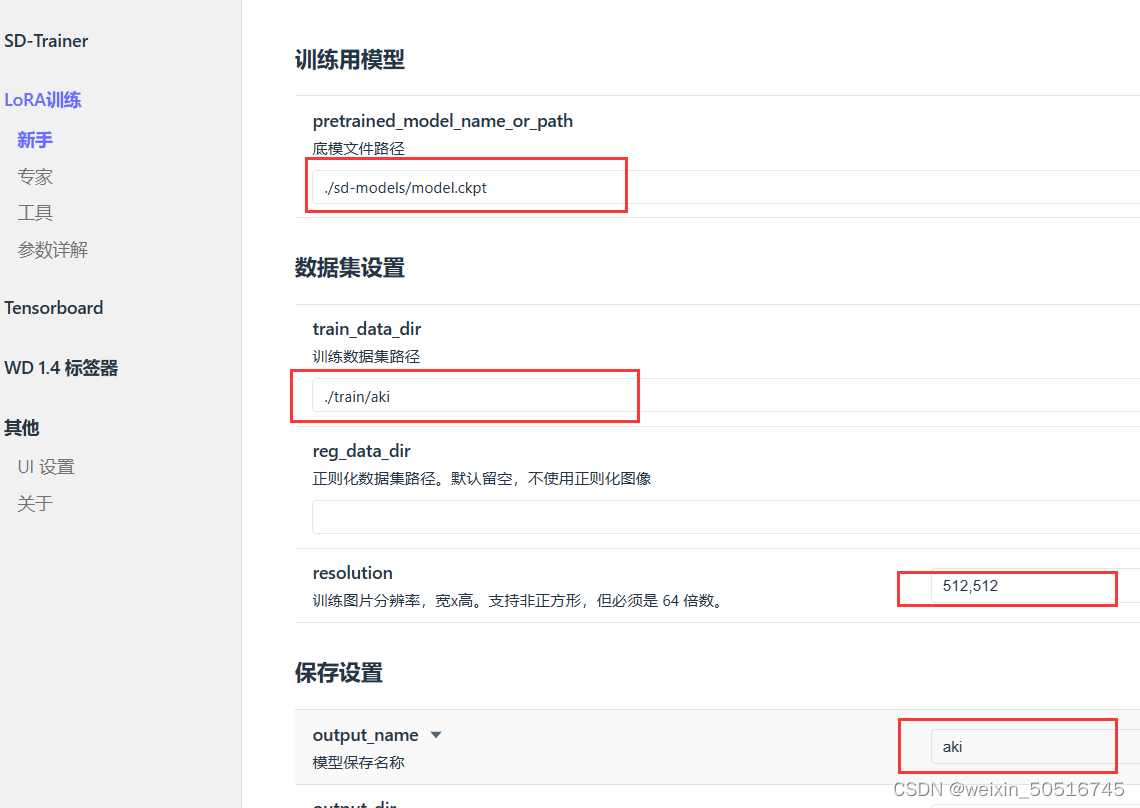Open the 工具 tools page
The height and width of the screenshot is (808, 1140).
pos(35,212)
